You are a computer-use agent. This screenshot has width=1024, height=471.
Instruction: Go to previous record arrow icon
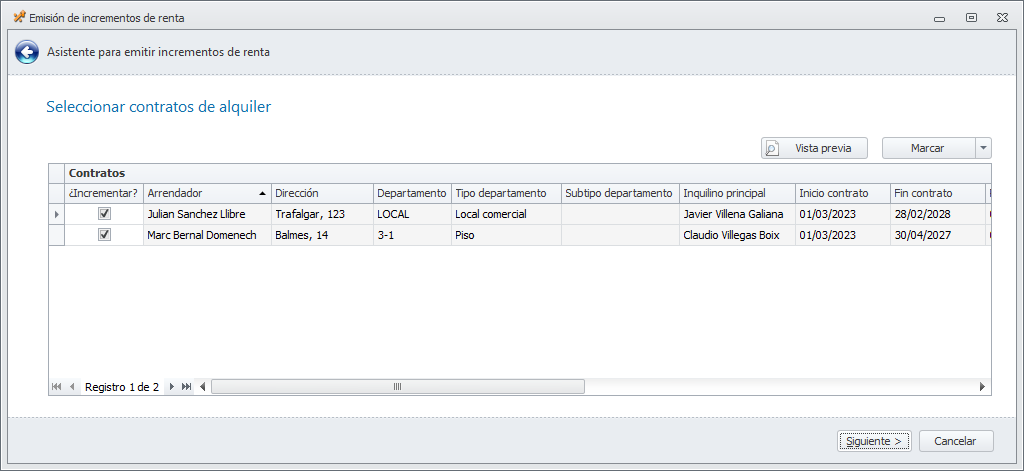point(72,387)
